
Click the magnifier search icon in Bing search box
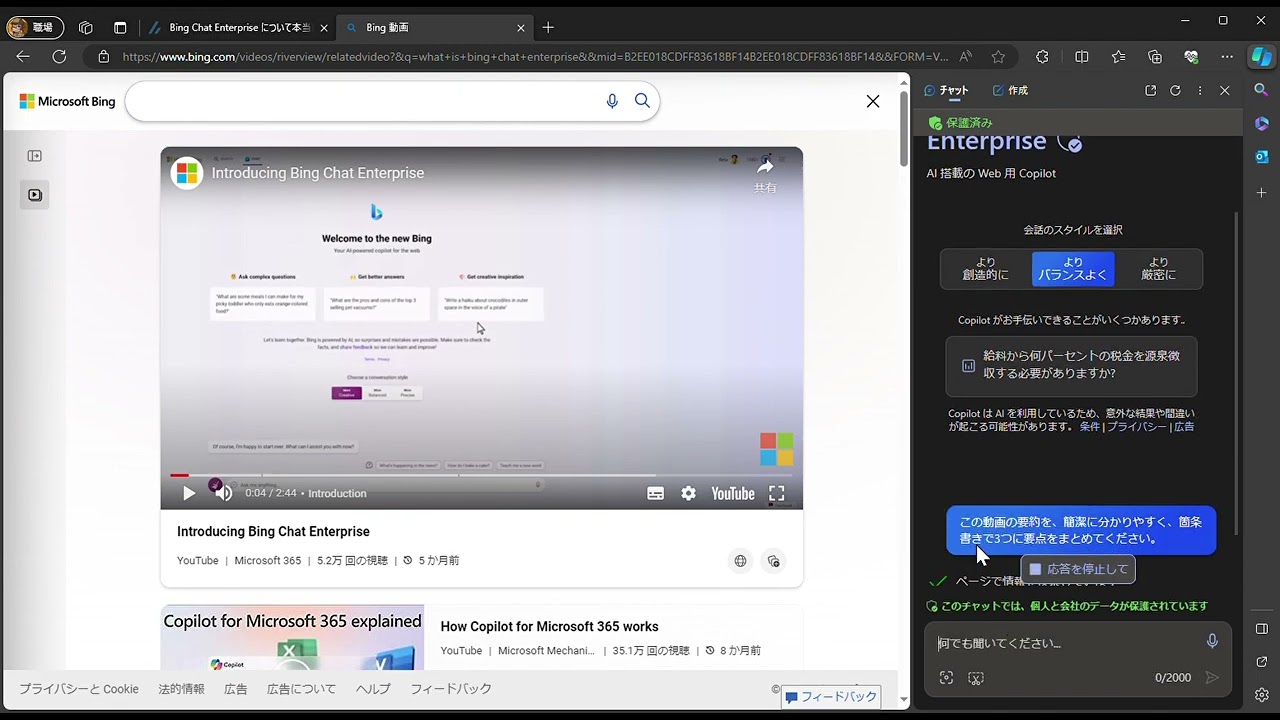coord(642,101)
